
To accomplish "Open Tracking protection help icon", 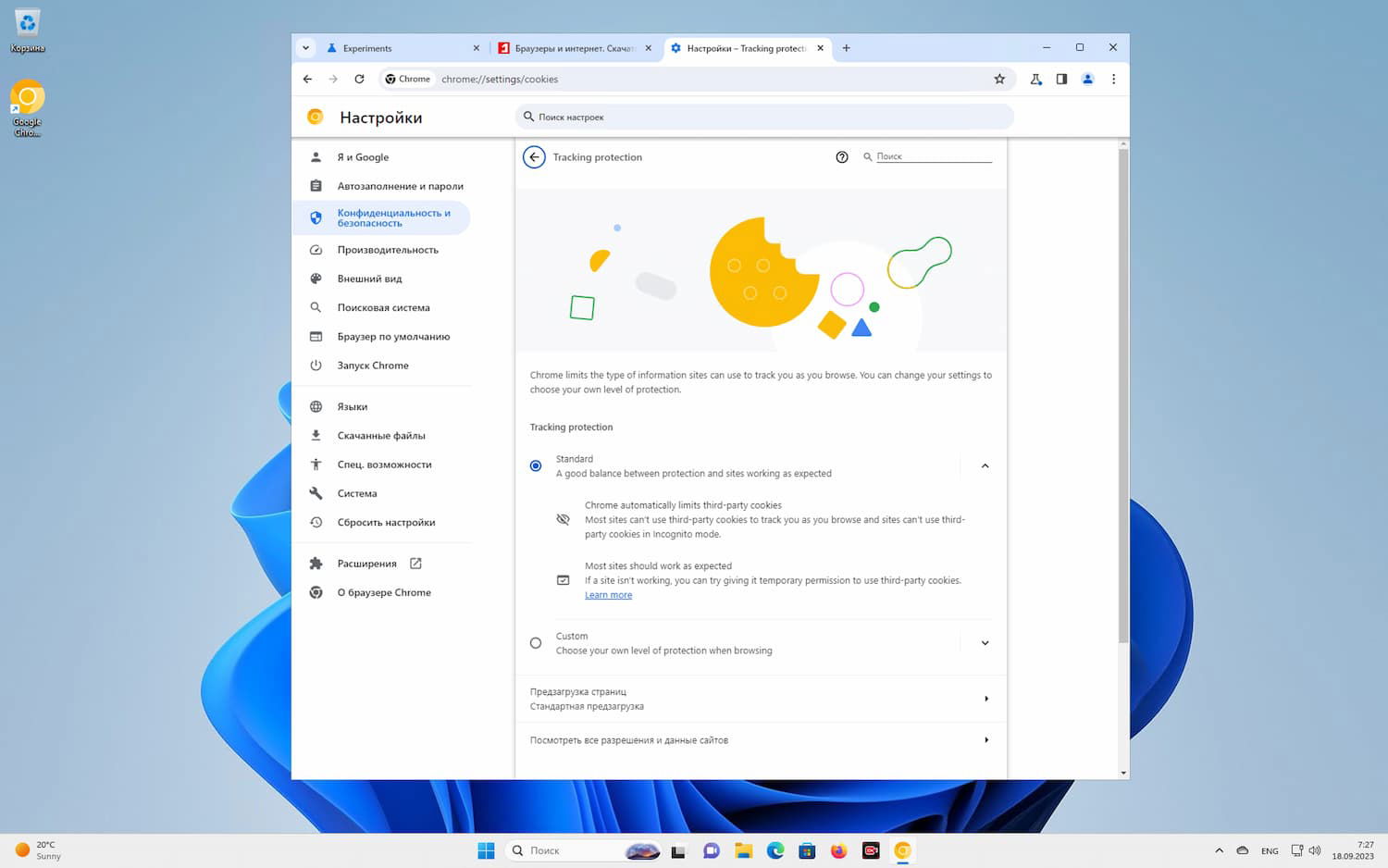I will click(x=842, y=157).
